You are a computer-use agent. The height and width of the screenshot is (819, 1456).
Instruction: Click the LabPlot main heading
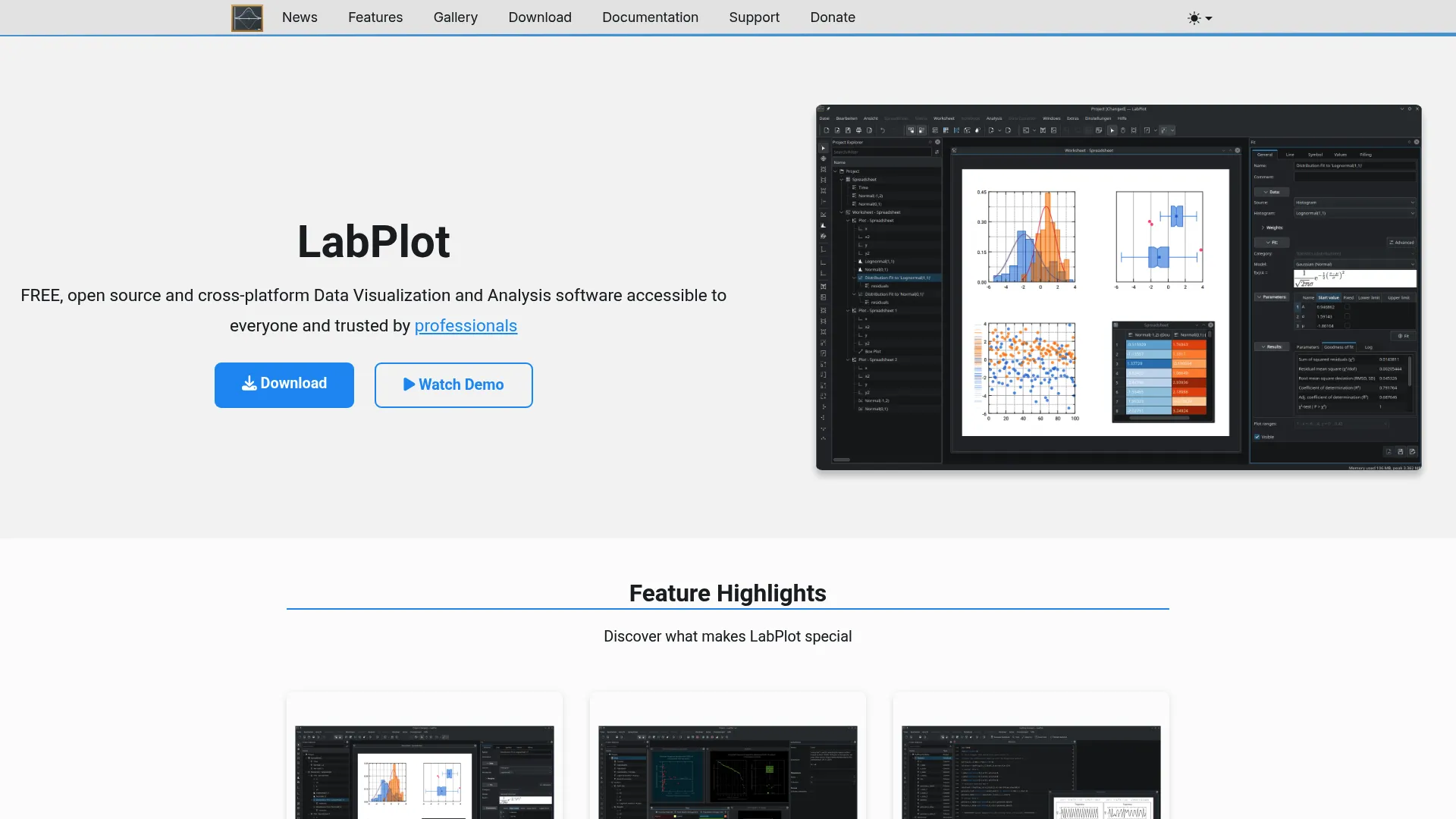(x=374, y=242)
